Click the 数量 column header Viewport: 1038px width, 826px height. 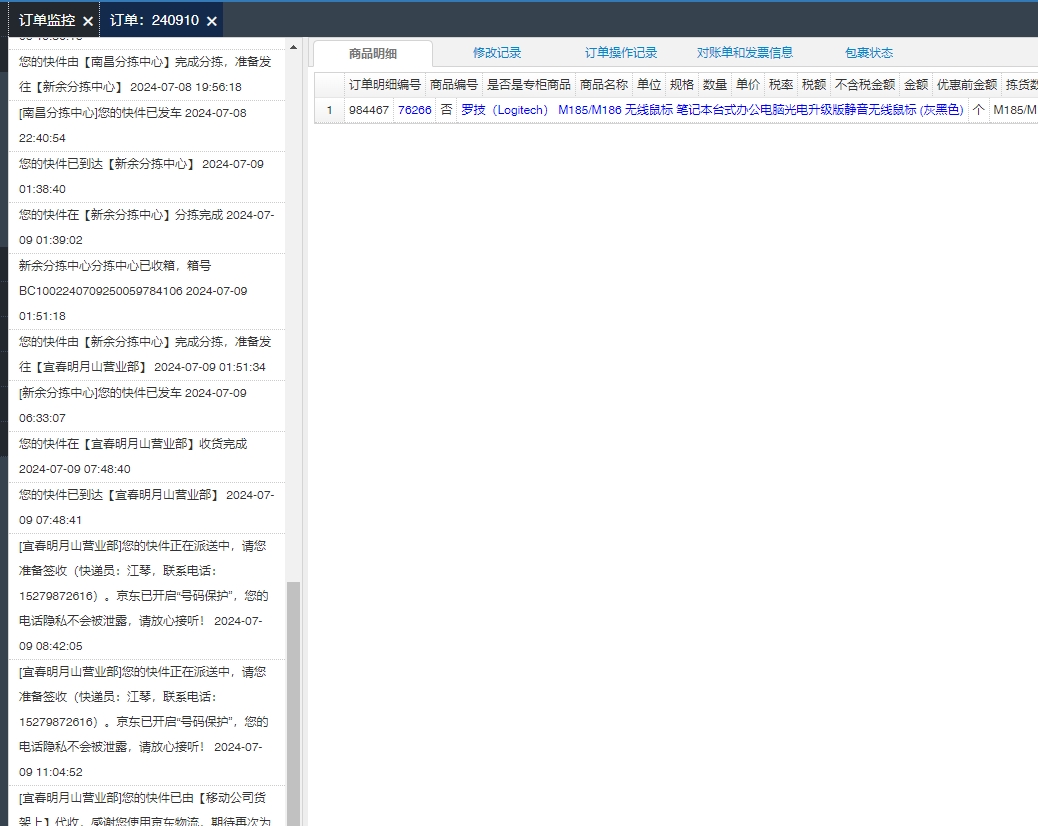715,85
